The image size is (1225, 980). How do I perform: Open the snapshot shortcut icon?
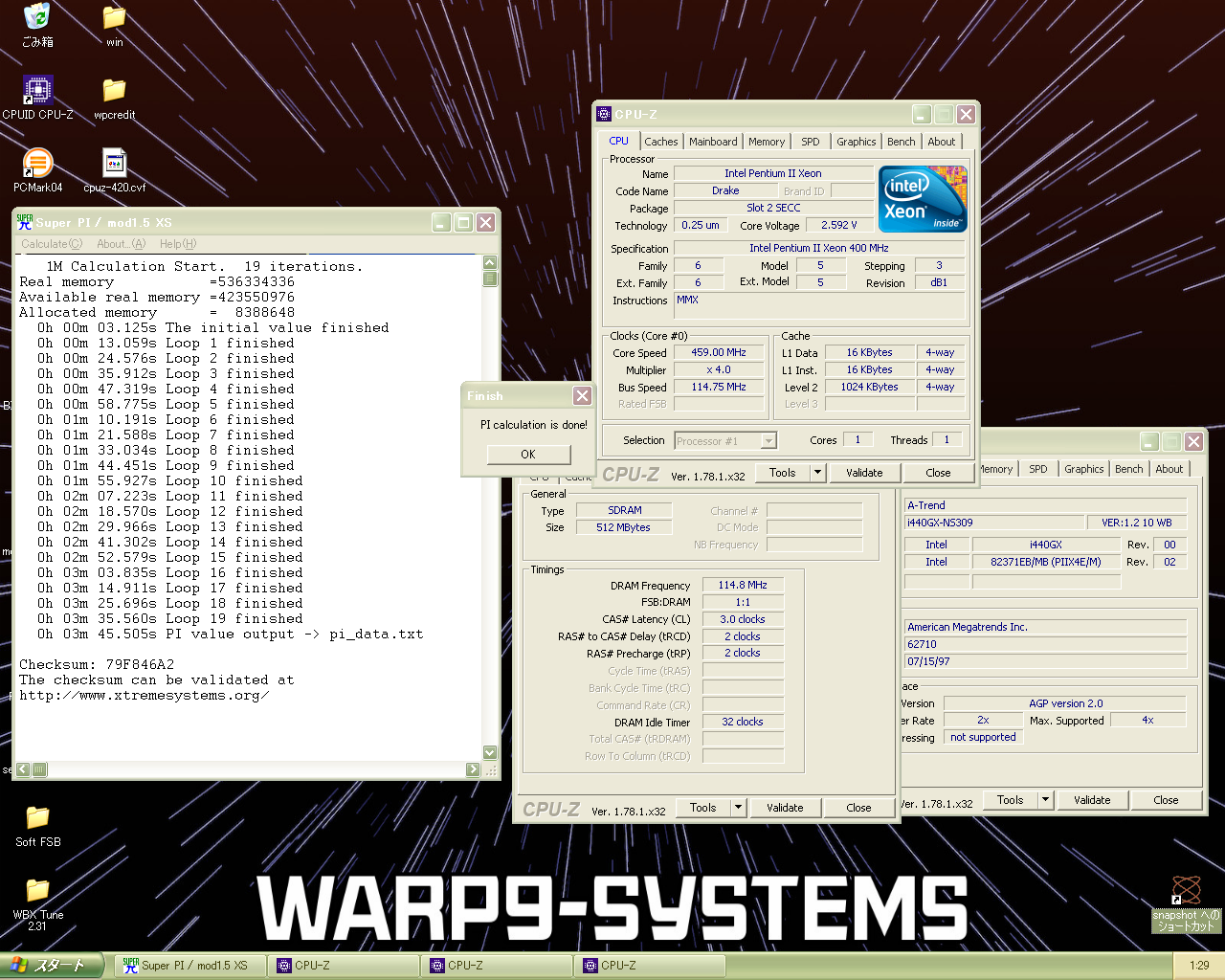[1187, 892]
